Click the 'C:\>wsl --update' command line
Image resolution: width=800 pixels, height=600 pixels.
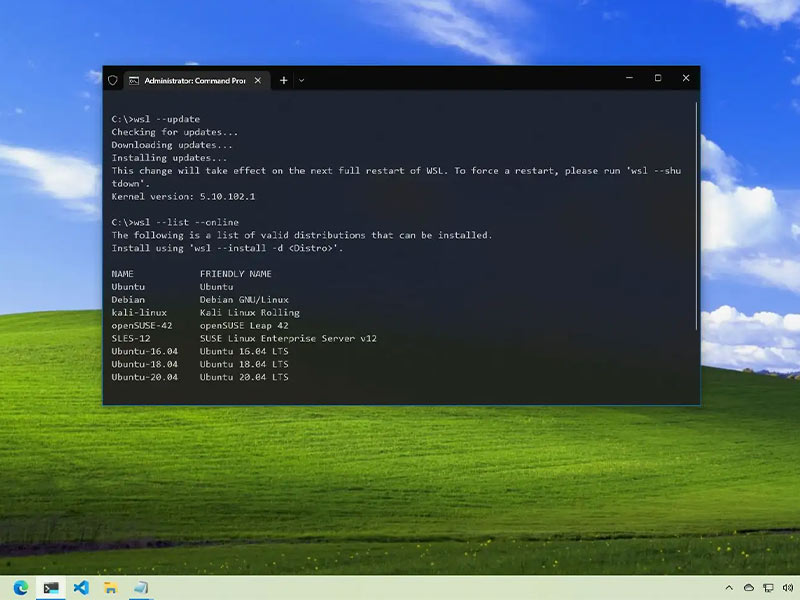tap(156, 119)
